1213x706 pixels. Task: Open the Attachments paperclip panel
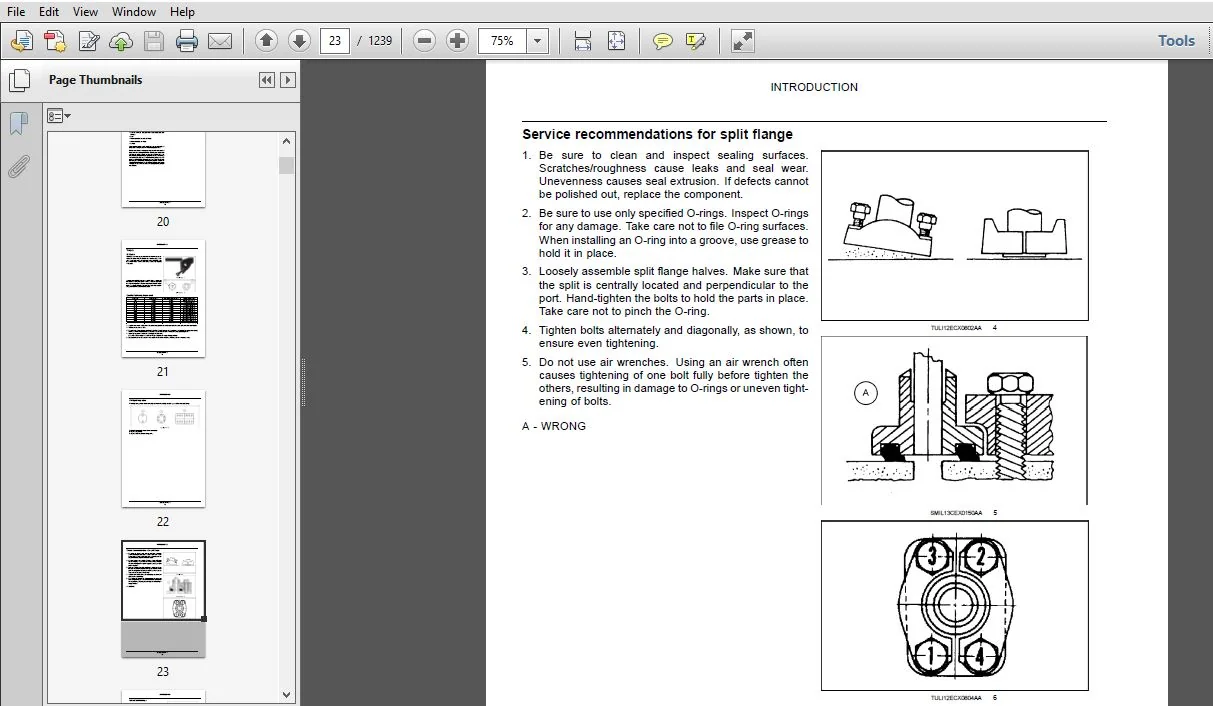point(19,166)
